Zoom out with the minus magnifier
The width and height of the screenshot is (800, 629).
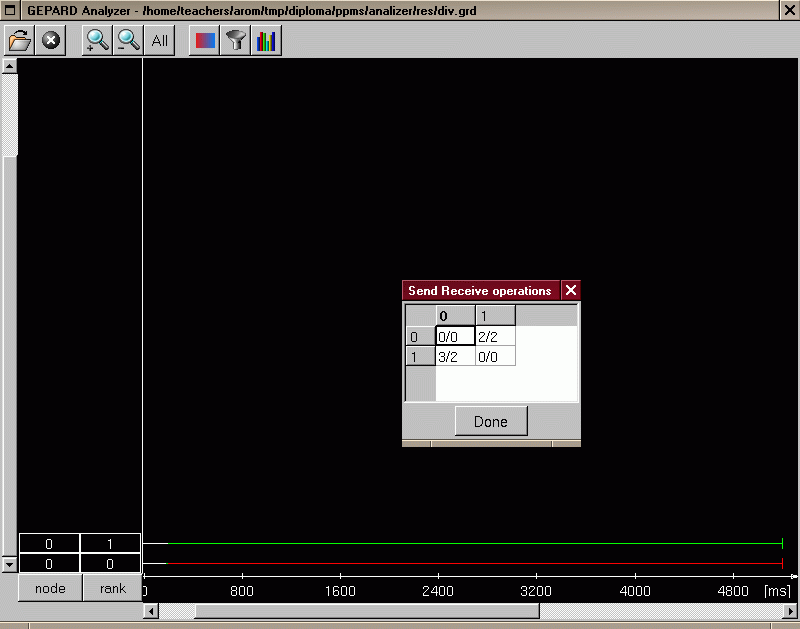pyautogui.click(x=129, y=41)
